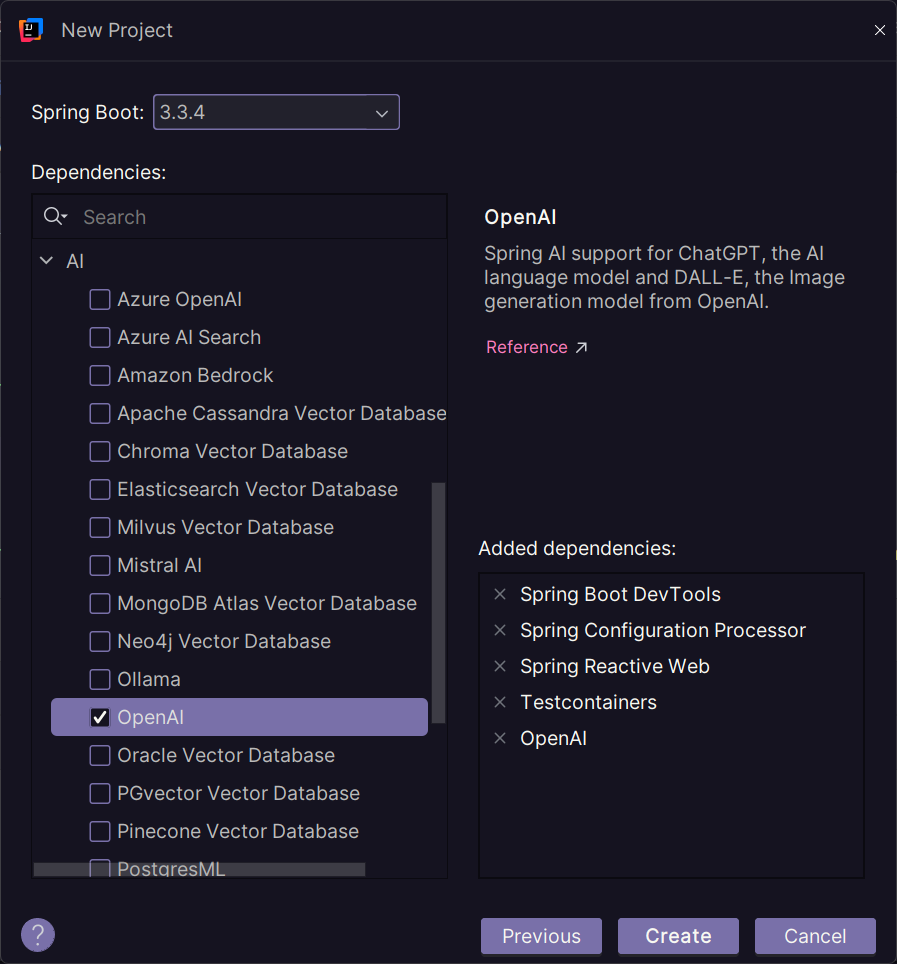The image size is (897, 964).
Task: Click the IntelliJ IDEA logo icon
Action: pyautogui.click(x=31, y=30)
